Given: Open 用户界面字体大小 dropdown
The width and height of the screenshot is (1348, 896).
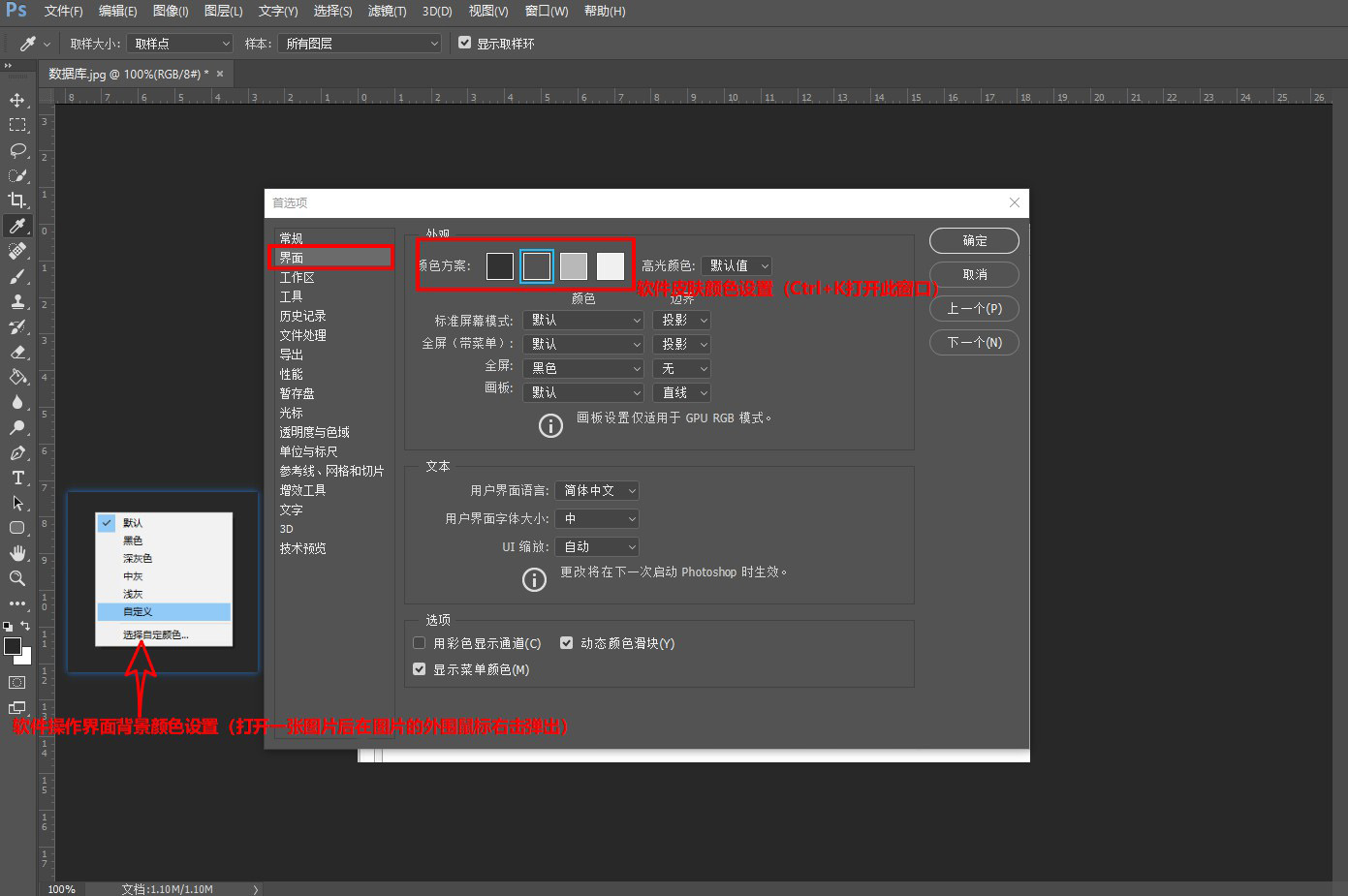Looking at the screenshot, I should (x=597, y=519).
